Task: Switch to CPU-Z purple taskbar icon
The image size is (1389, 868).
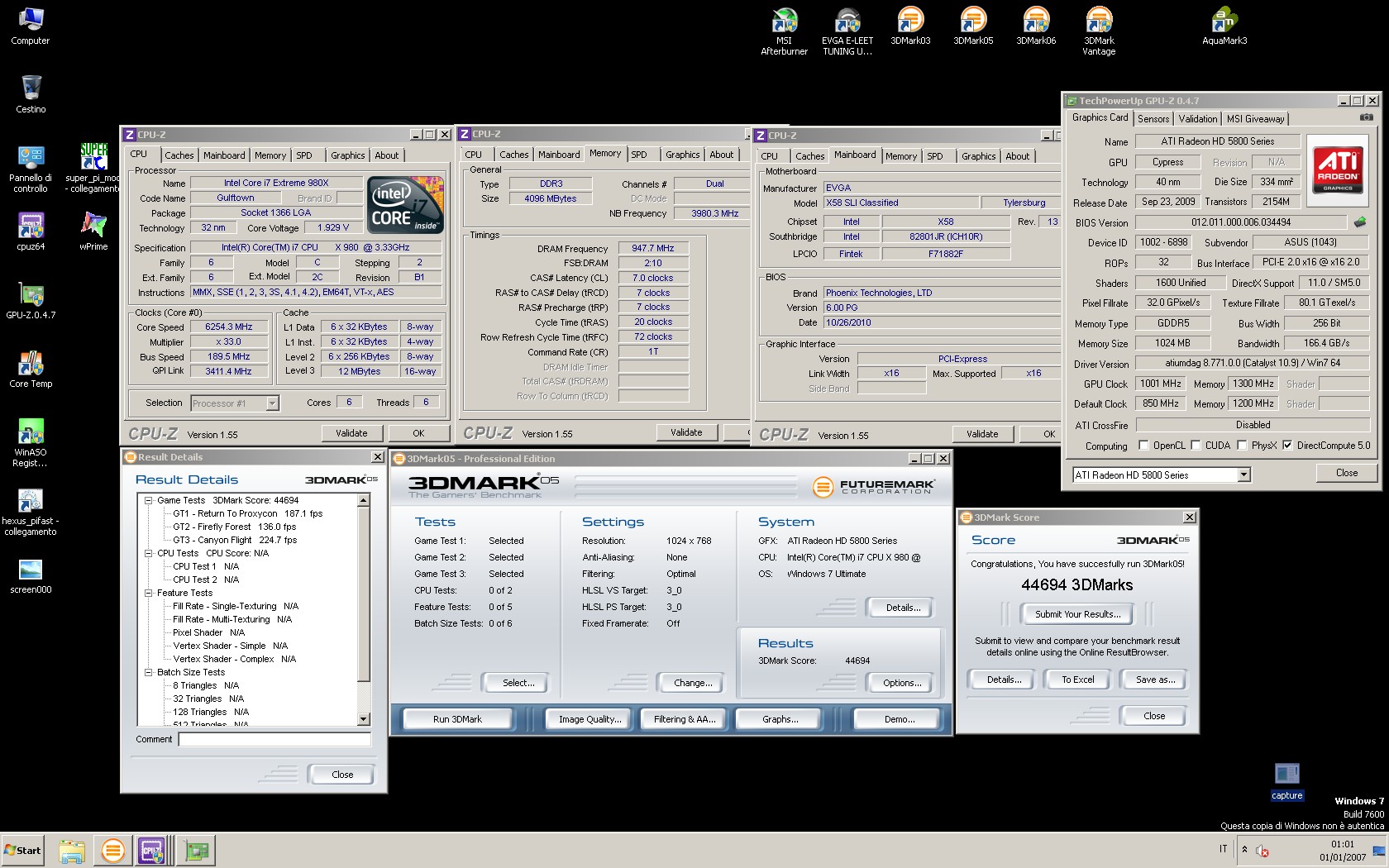Action: (x=153, y=851)
